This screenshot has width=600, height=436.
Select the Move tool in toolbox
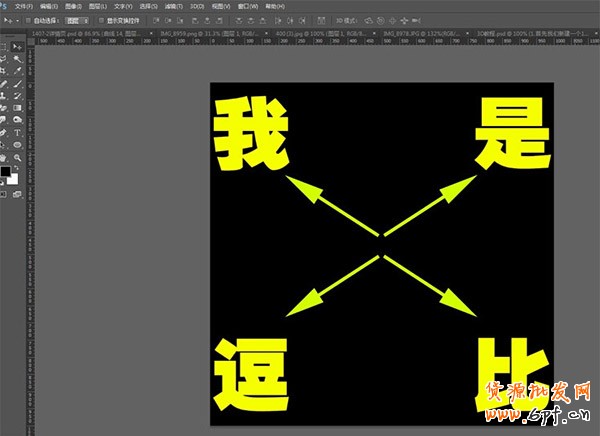pos(17,46)
